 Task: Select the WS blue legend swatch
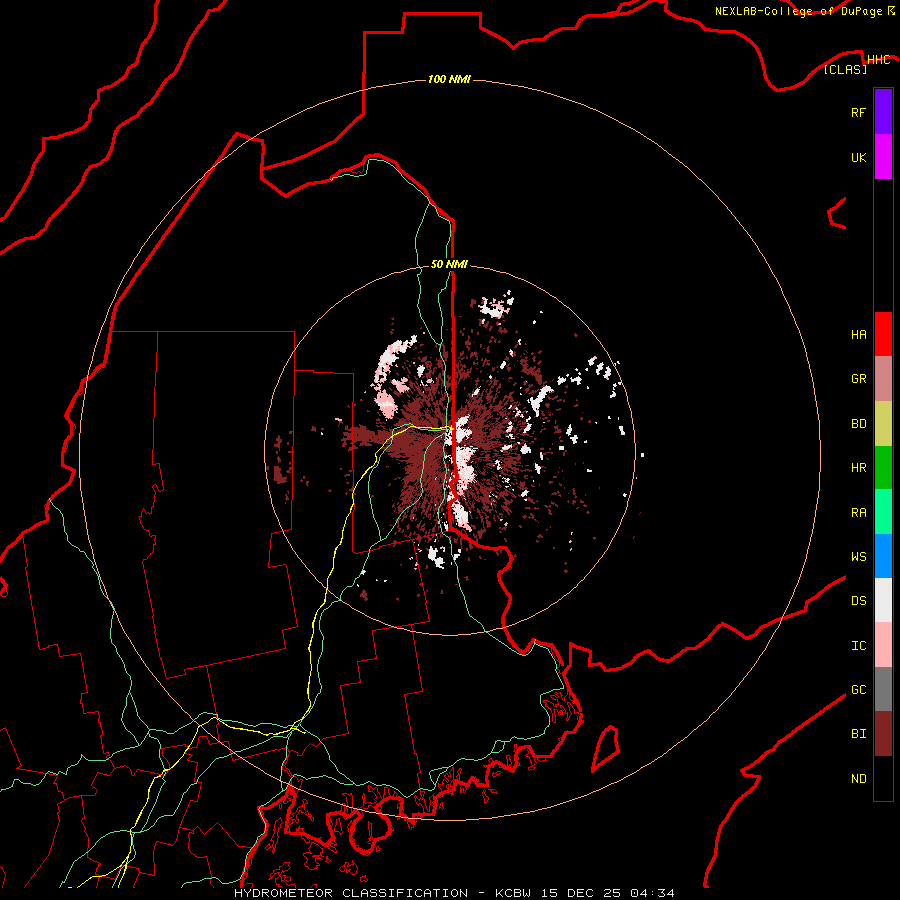[x=883, y=556]
